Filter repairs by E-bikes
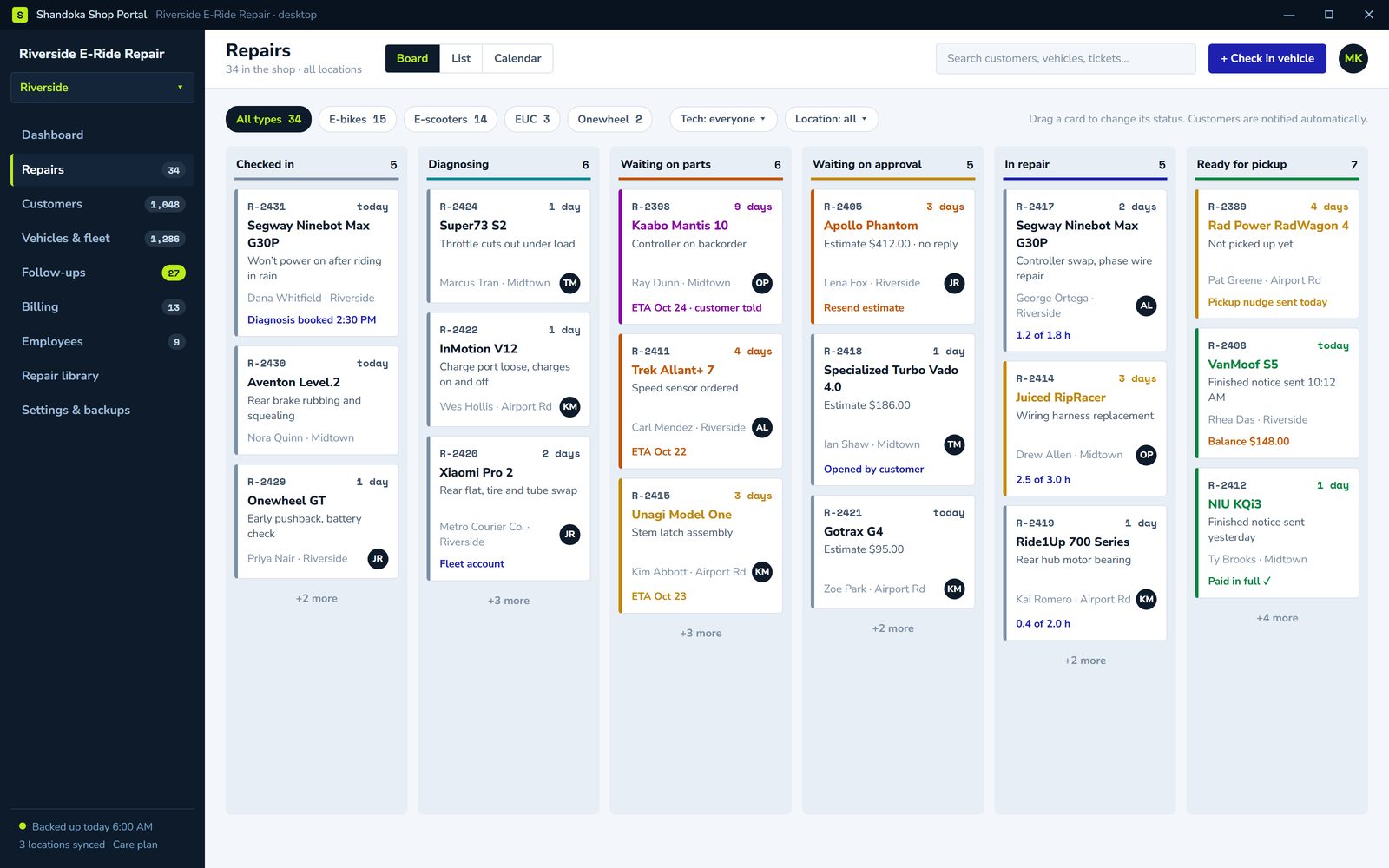This screenshot has width=1389, height=868. point(358,119)
